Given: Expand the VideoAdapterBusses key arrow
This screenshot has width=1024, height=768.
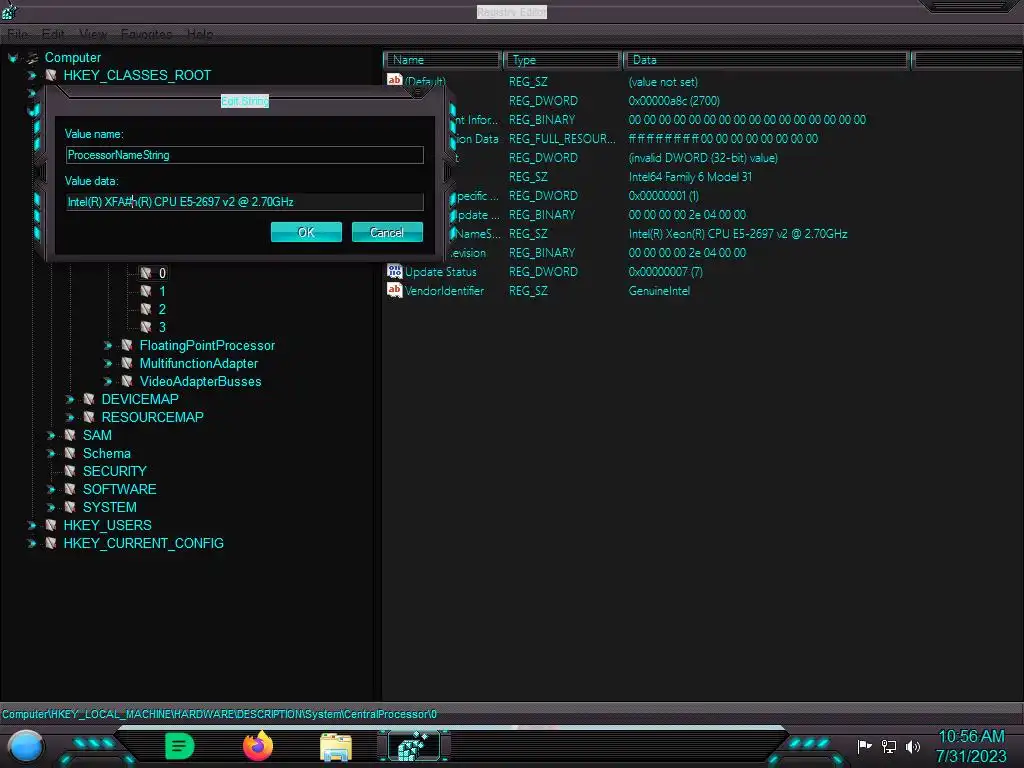Looking at the screenshot, I should click(108, 381).
